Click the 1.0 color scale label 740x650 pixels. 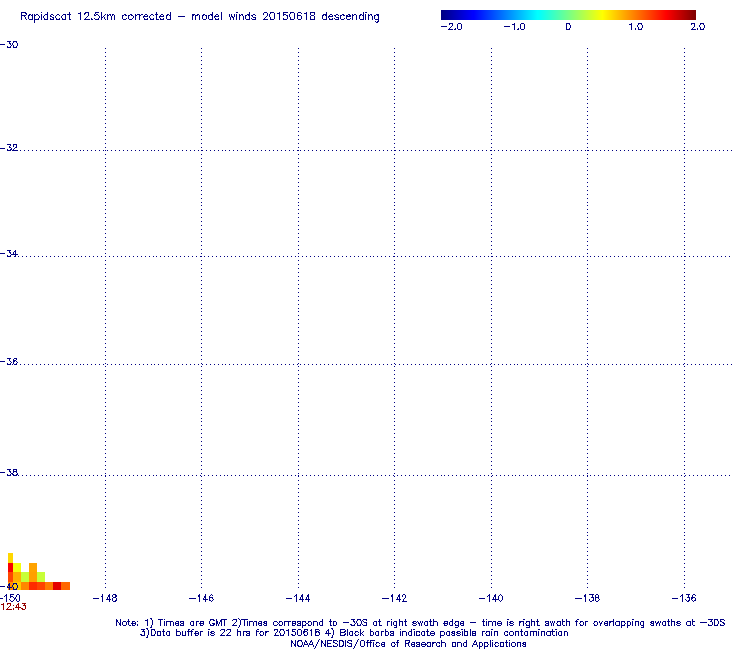tap(636, 27)
